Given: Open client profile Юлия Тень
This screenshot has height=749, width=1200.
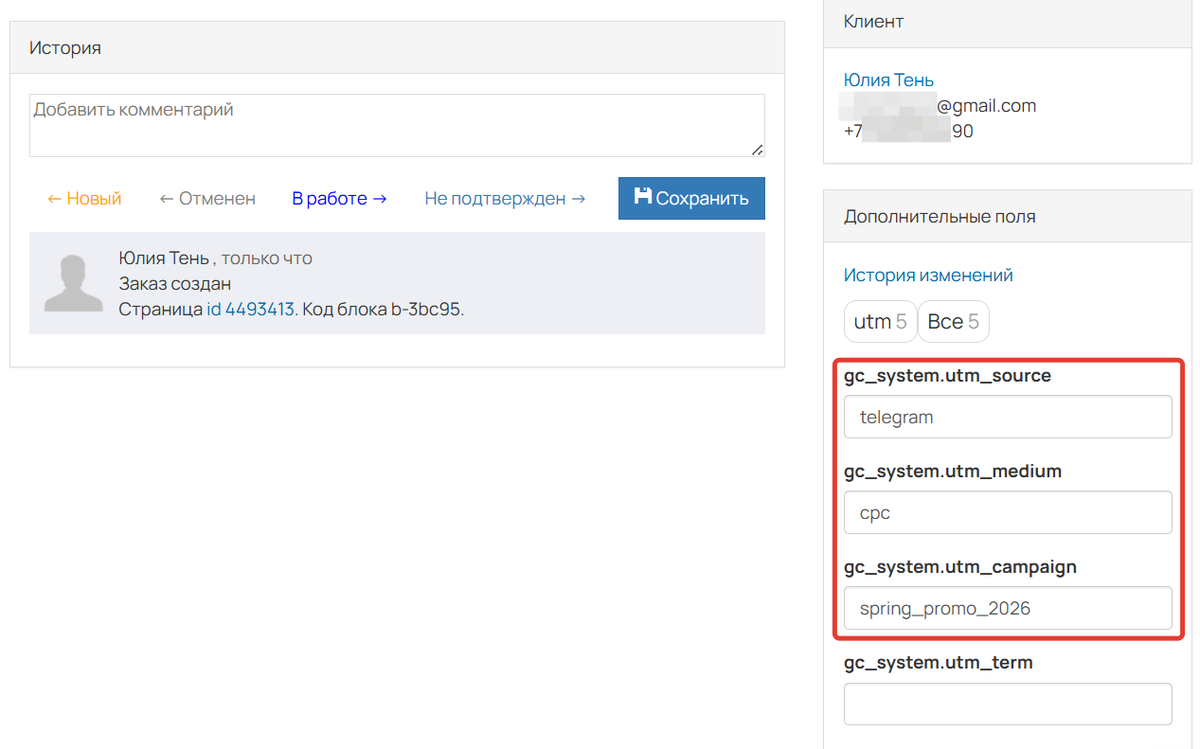Looking at the screenshot, I should tap(888, 80).
